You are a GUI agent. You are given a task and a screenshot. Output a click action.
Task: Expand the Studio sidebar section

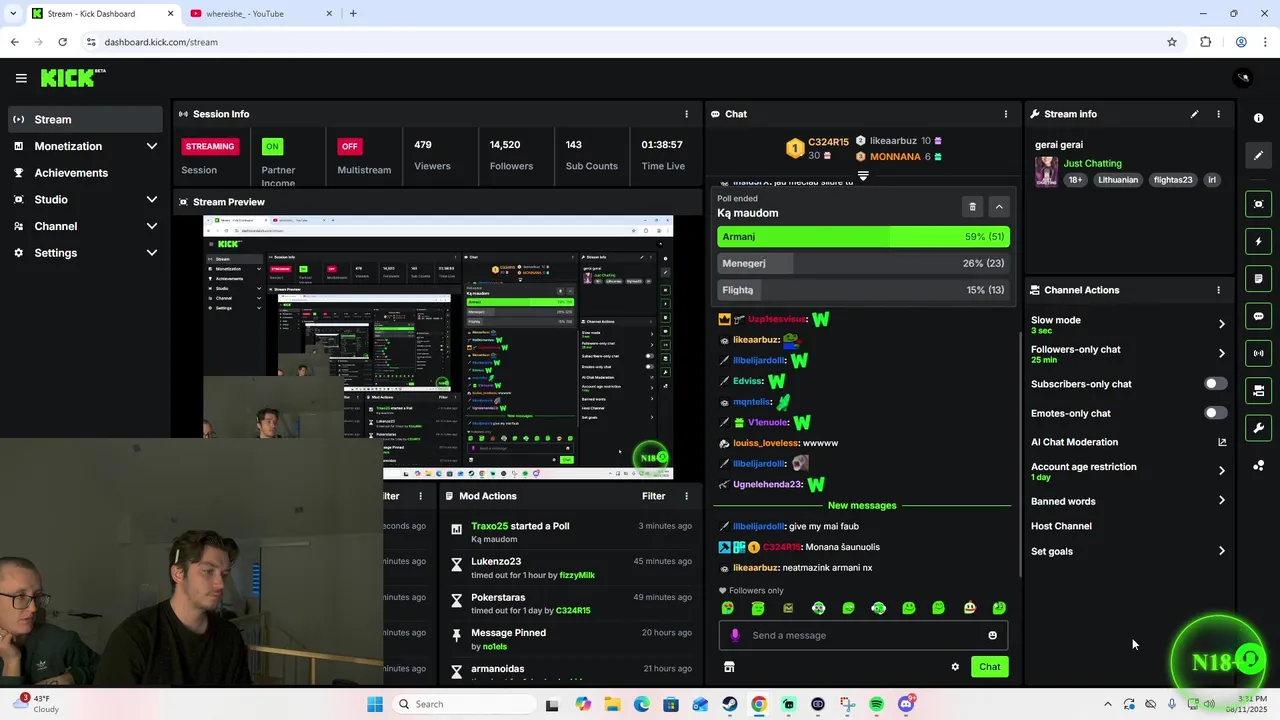[x=151, y=199]
